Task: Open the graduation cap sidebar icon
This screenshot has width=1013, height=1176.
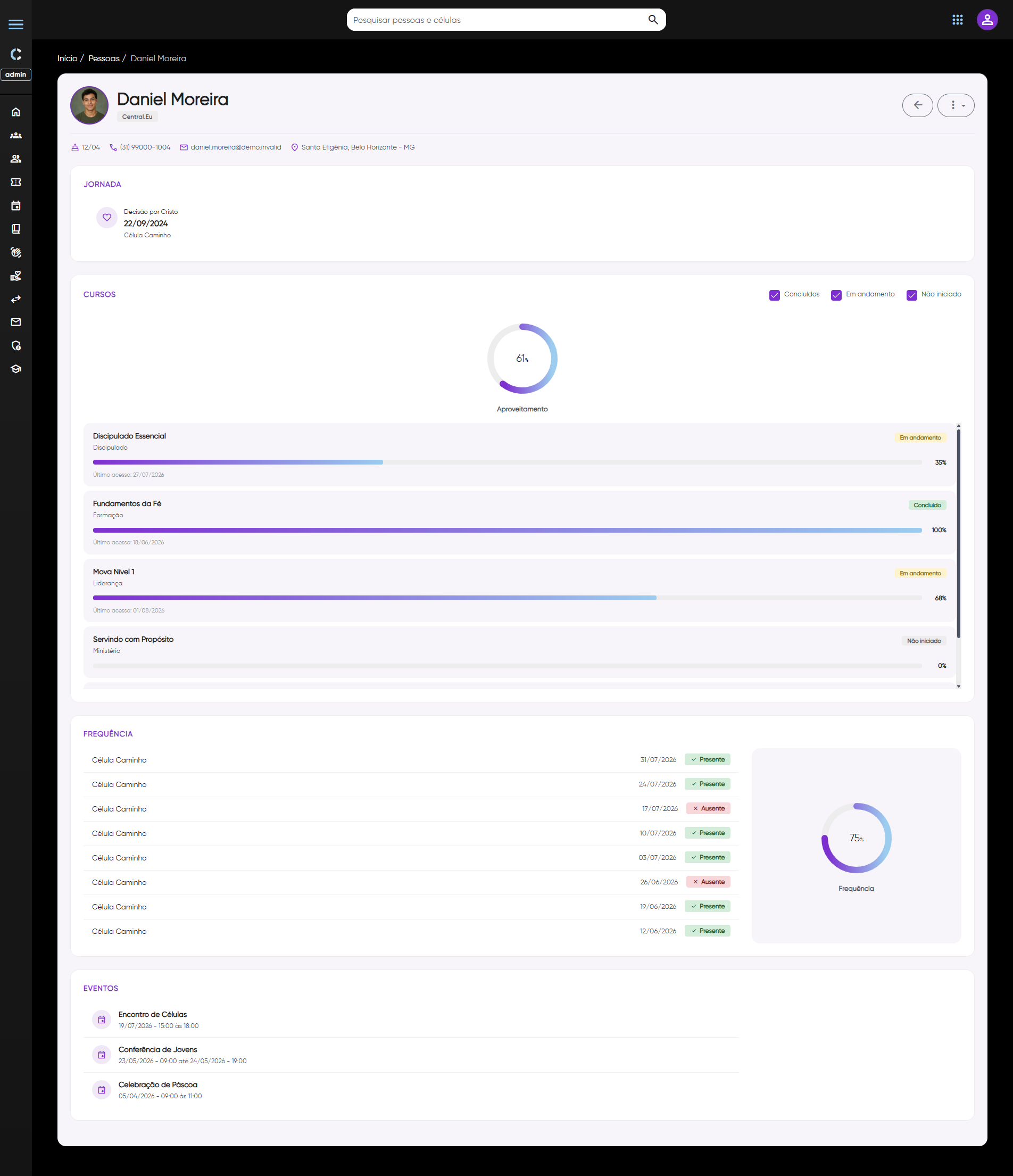Action: 16,368
